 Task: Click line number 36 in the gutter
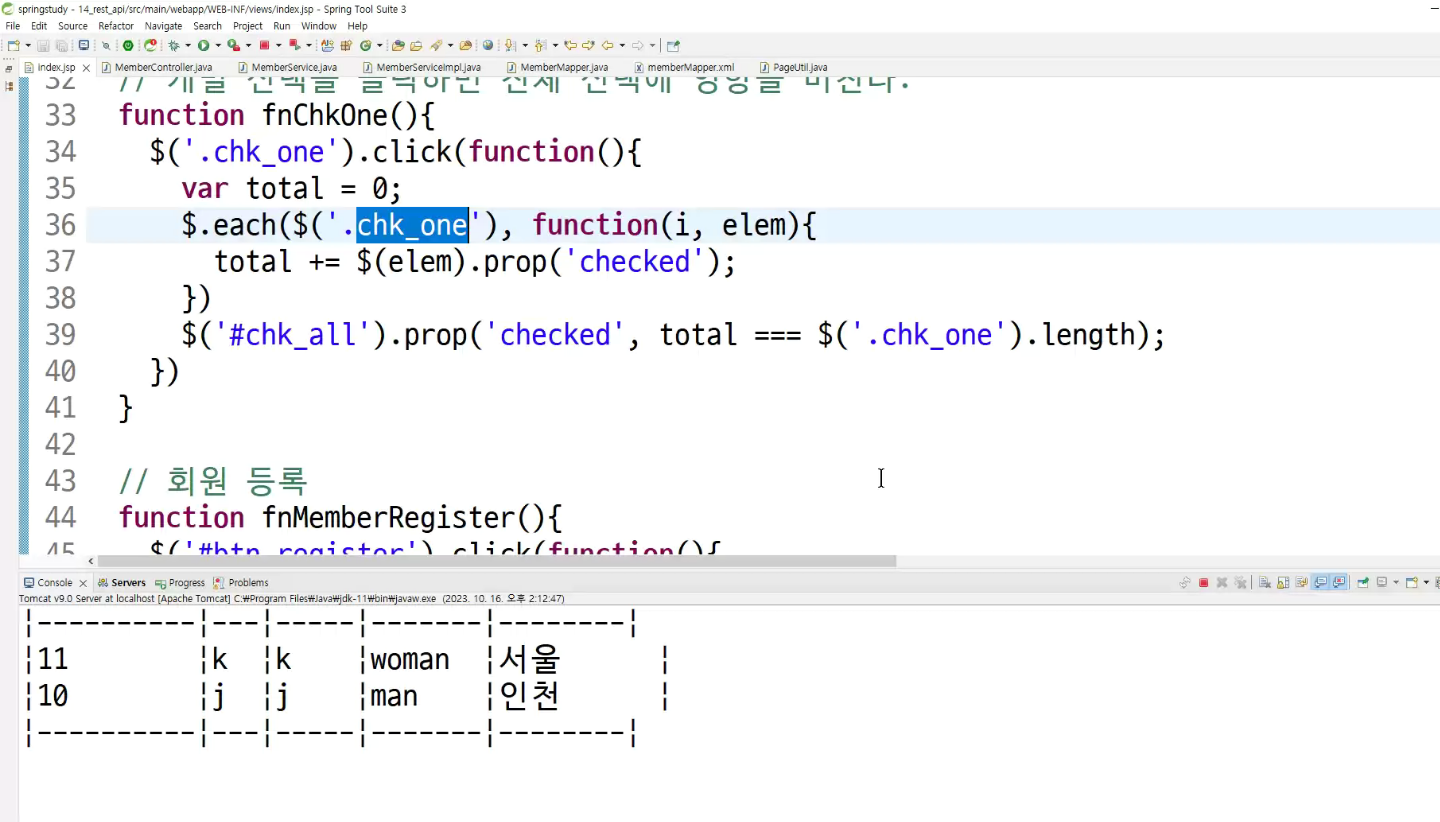(x=60, y=225)
